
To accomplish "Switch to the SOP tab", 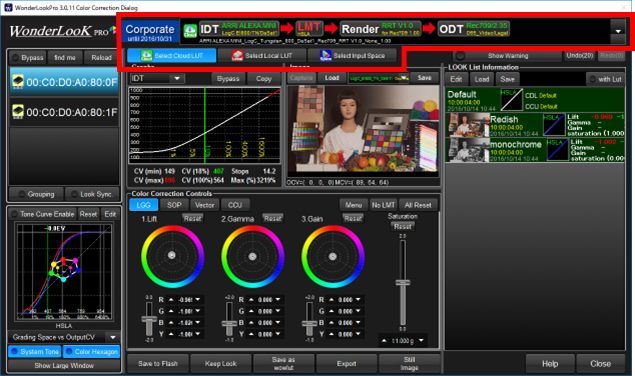I will point(174,205).
